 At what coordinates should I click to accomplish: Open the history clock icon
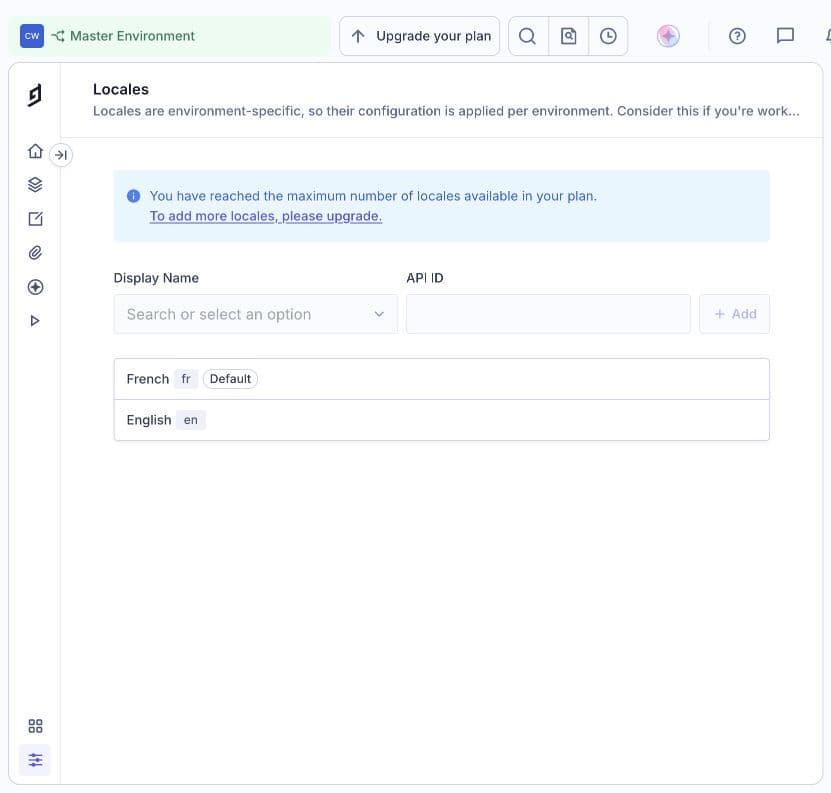point(608,36)
